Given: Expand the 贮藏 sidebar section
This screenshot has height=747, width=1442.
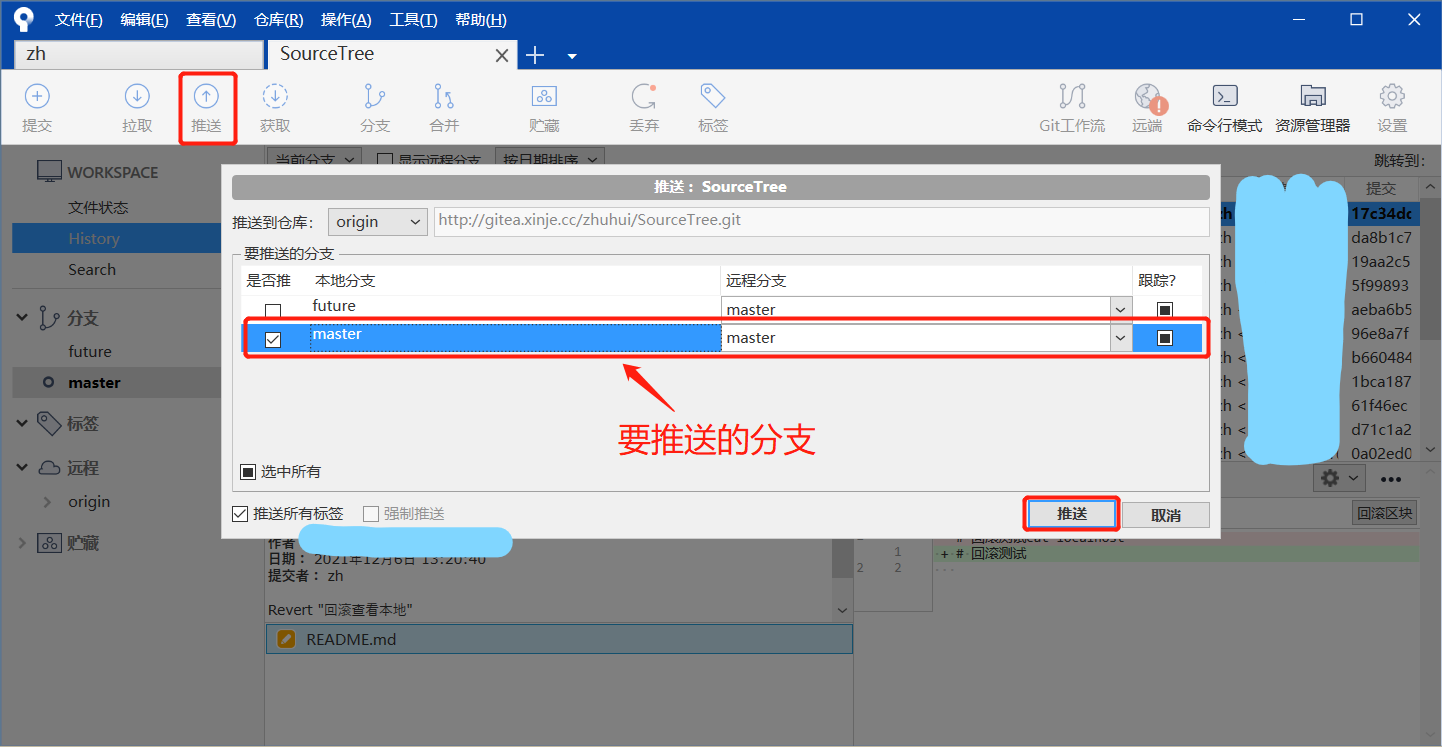Looking at the screenshot, I should click(x=22, y=544).
